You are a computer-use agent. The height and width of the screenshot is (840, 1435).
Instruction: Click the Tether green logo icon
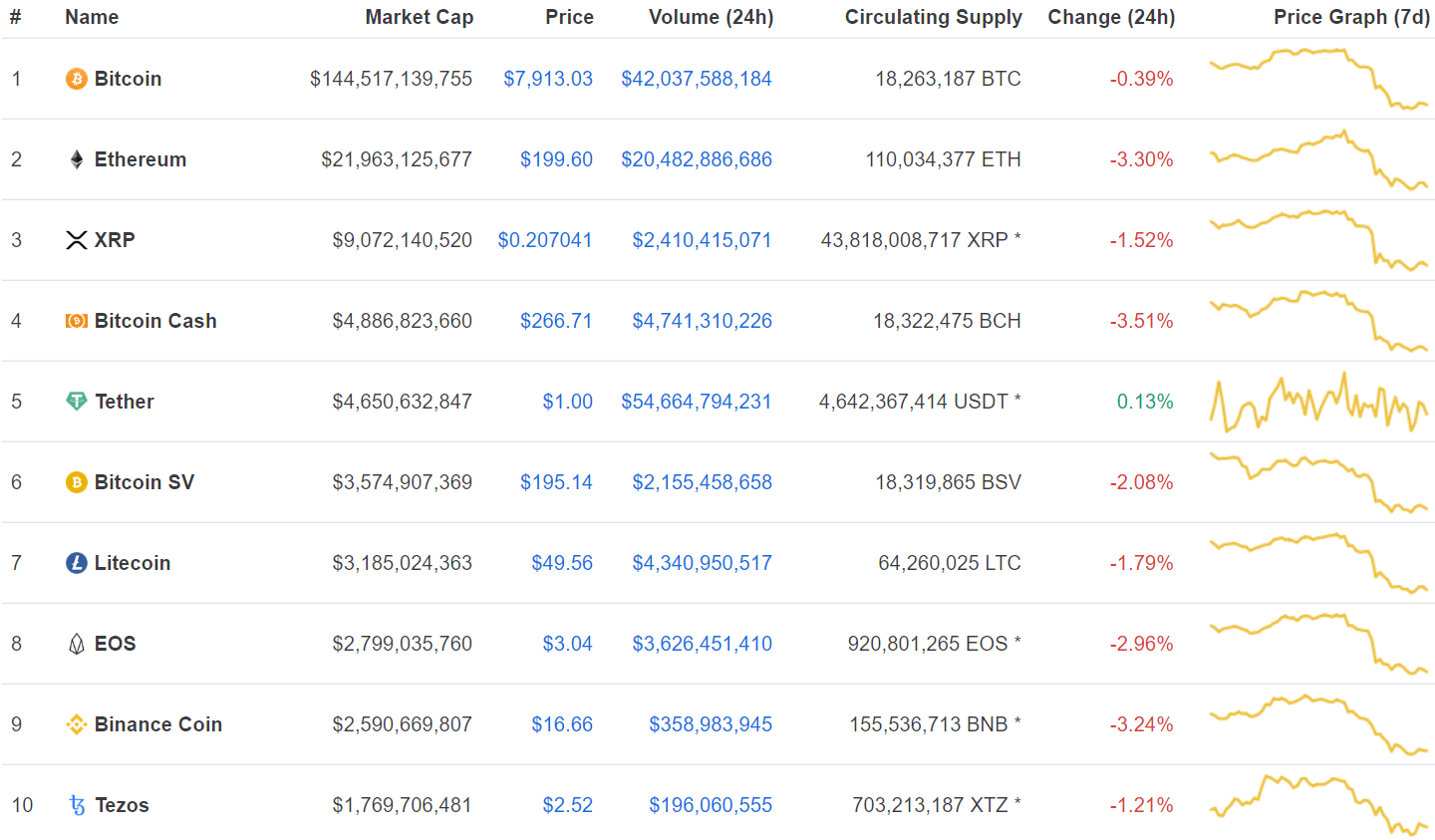click(77, 402)
